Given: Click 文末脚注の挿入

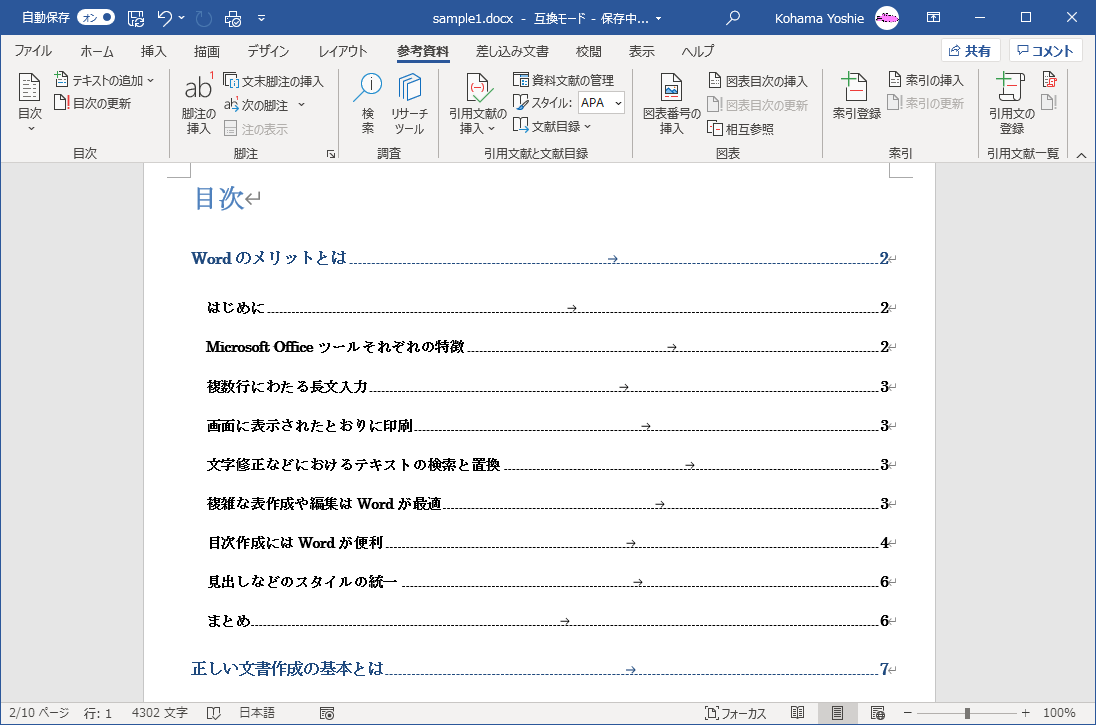Looking at the screenshot, I should [273, 81].
